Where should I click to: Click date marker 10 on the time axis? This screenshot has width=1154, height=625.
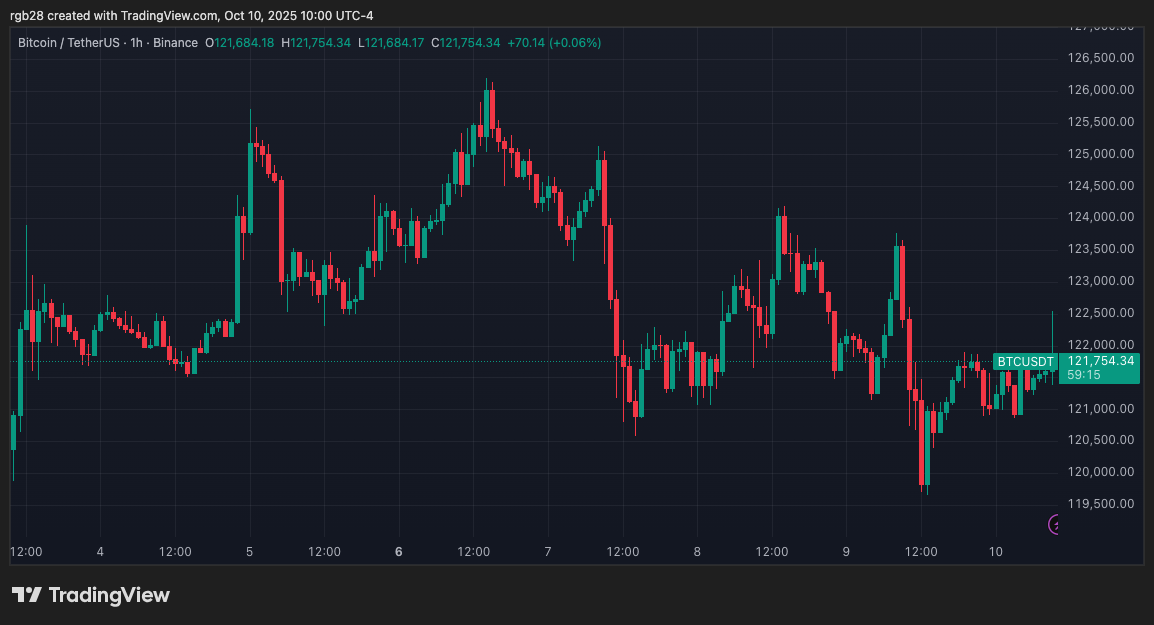pyautogui.click(x=996, y=551)
